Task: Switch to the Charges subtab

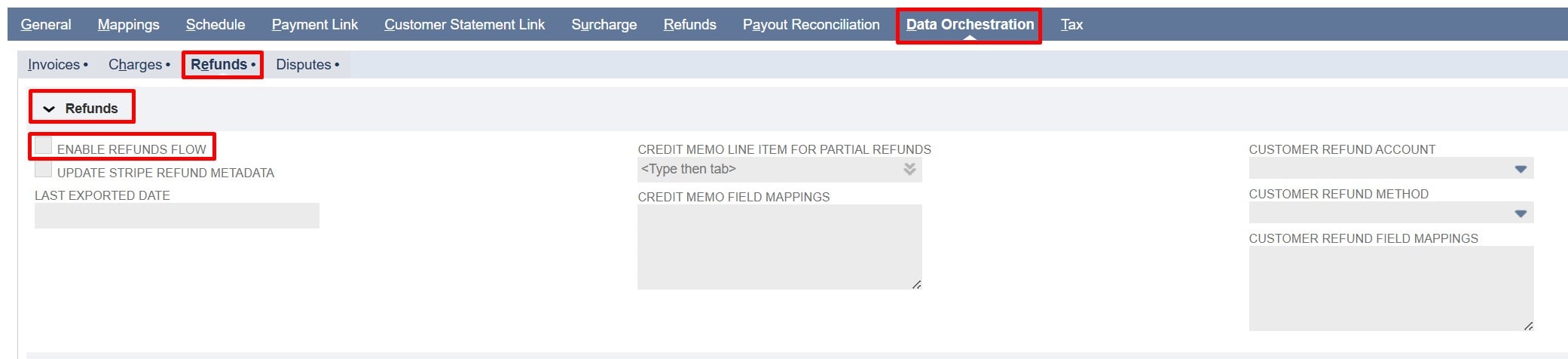Action: pos(136,65)
